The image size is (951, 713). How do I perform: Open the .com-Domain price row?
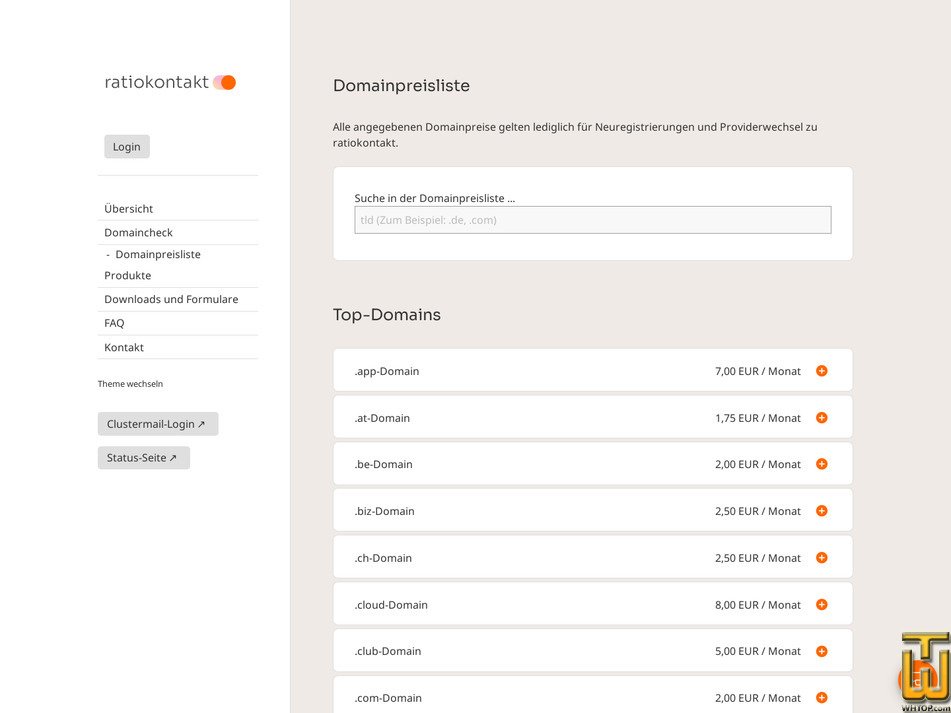click(x=593, y=695)
